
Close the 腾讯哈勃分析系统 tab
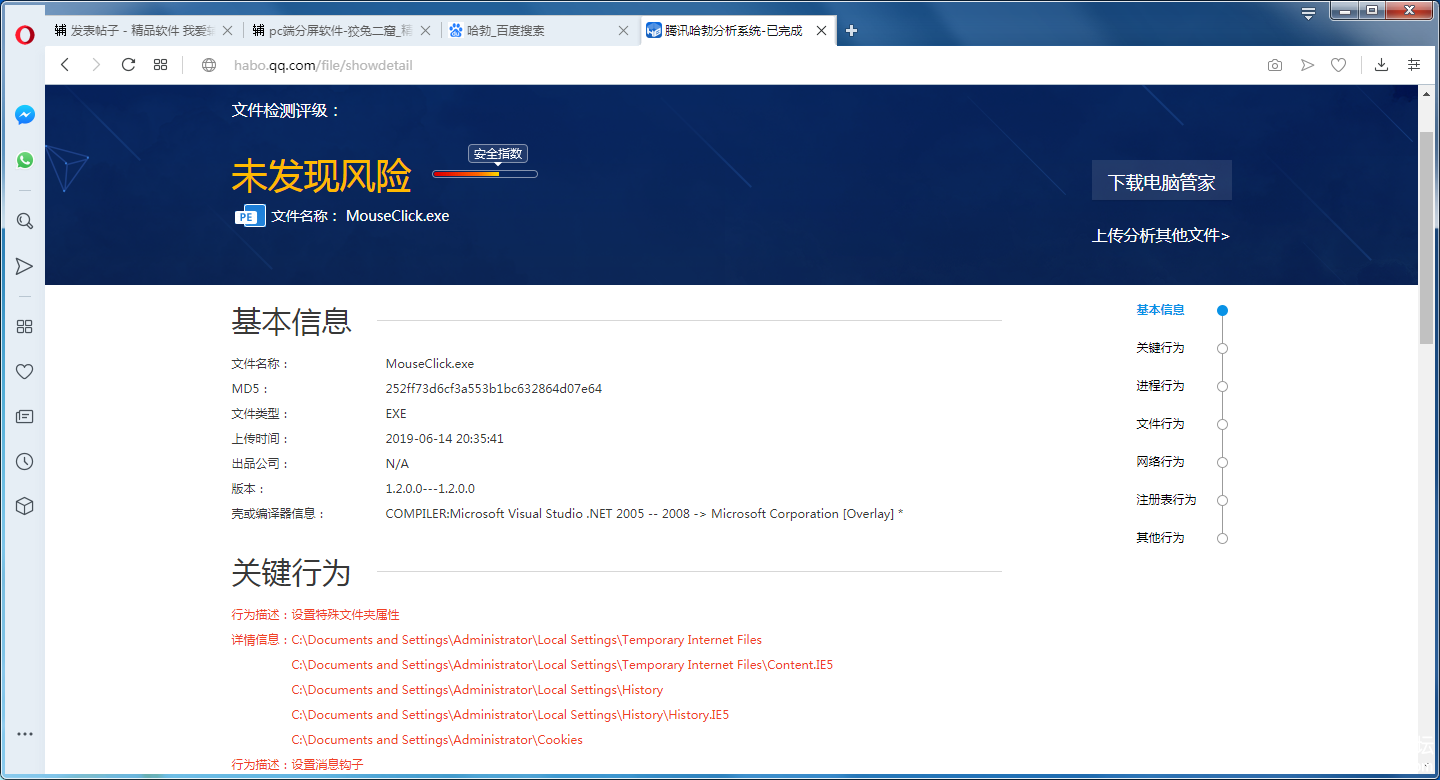821,31
